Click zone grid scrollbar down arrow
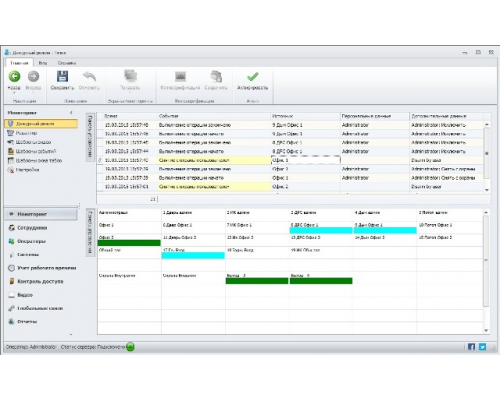 click(x=486, y=330)
